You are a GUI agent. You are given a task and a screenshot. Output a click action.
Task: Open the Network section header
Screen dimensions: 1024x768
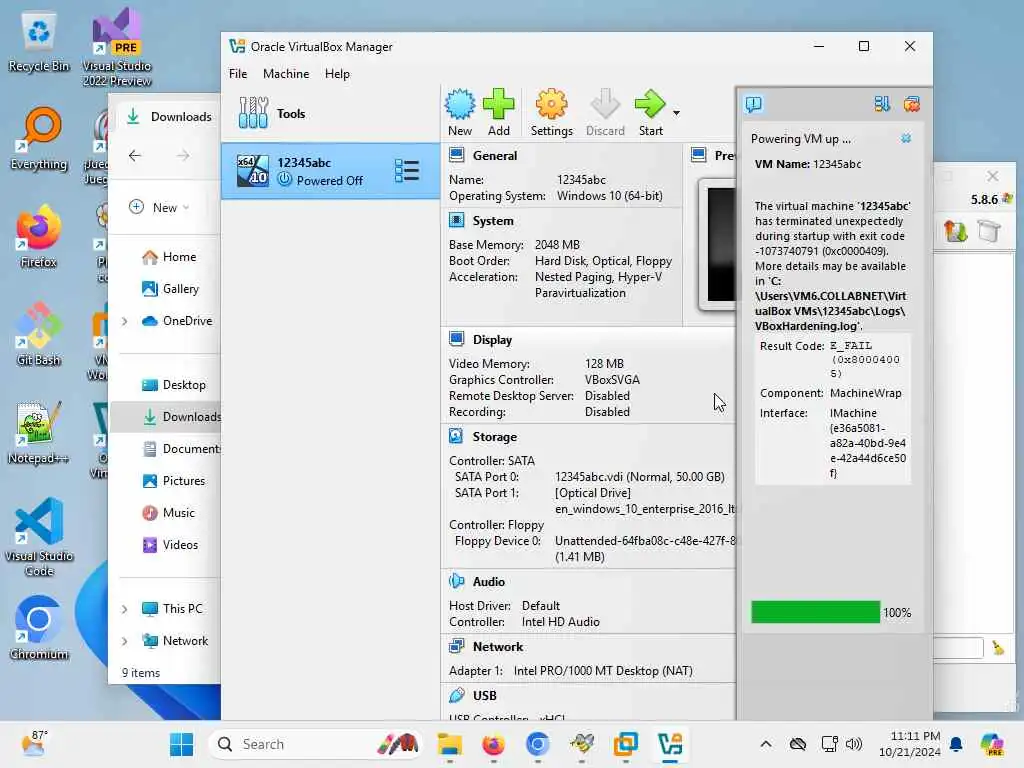click(498, 647)
